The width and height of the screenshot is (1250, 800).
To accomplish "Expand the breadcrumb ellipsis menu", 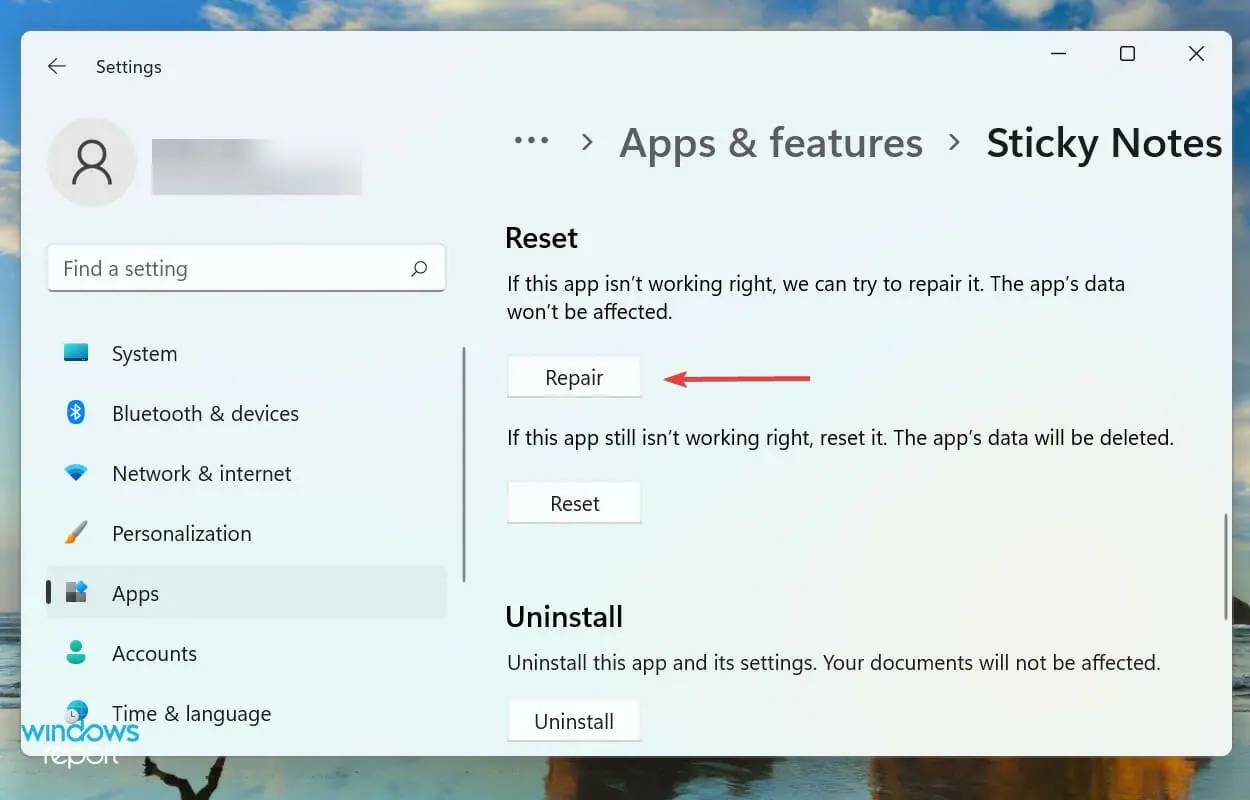I will (x=531, y=142).
